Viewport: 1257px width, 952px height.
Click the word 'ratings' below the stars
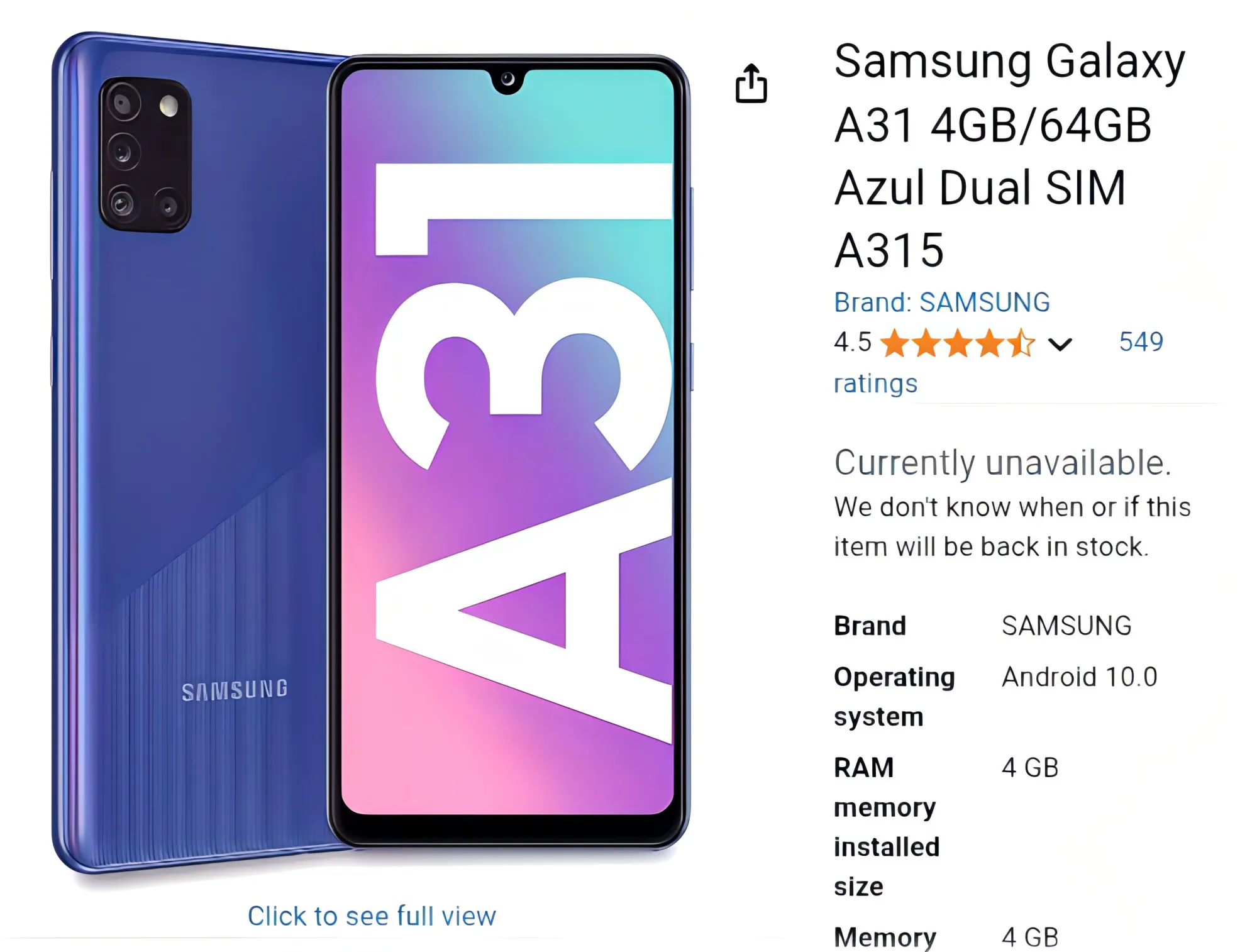tap(875, 384)
